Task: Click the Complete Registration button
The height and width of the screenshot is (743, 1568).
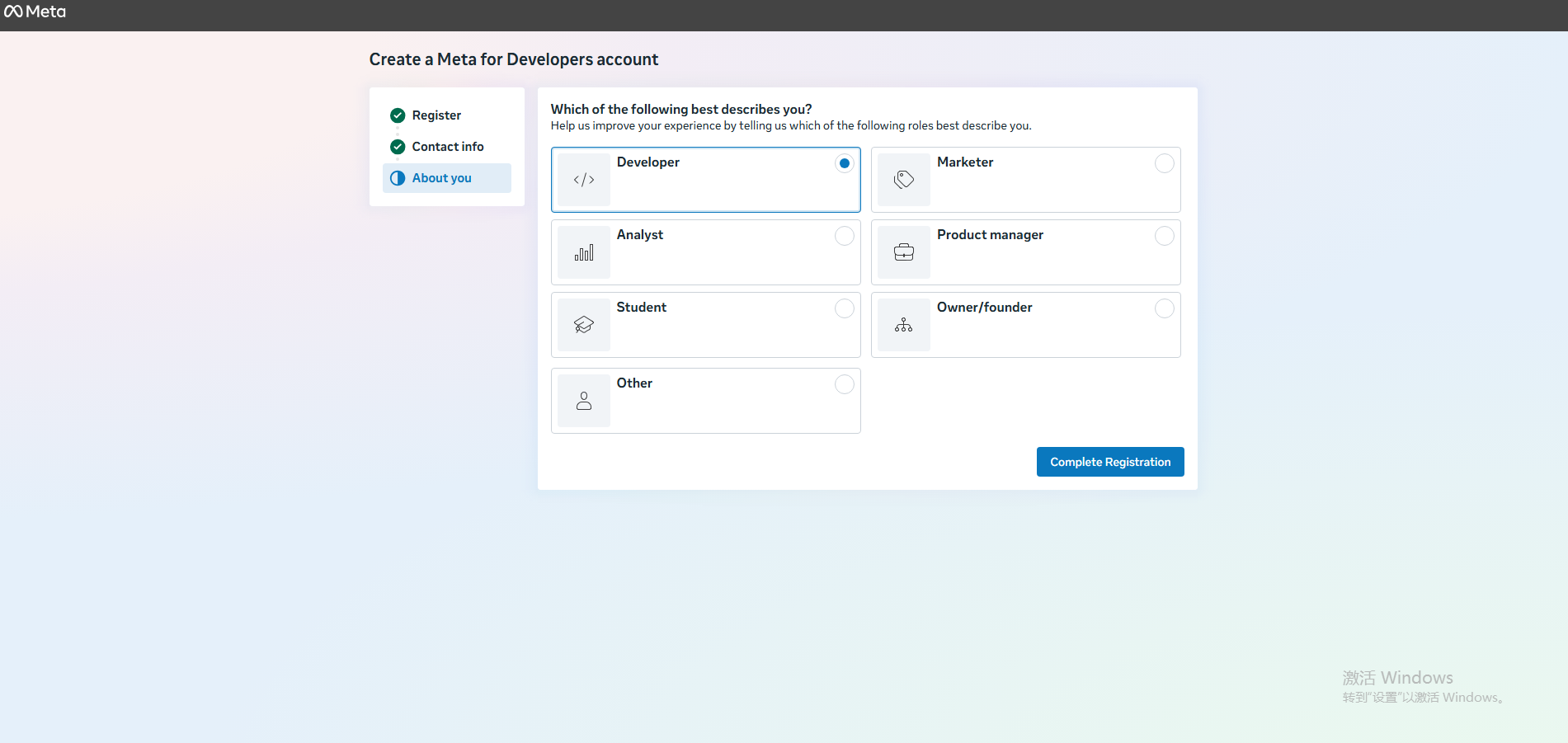Action: pyautogui.click(x=1110, y=462)
